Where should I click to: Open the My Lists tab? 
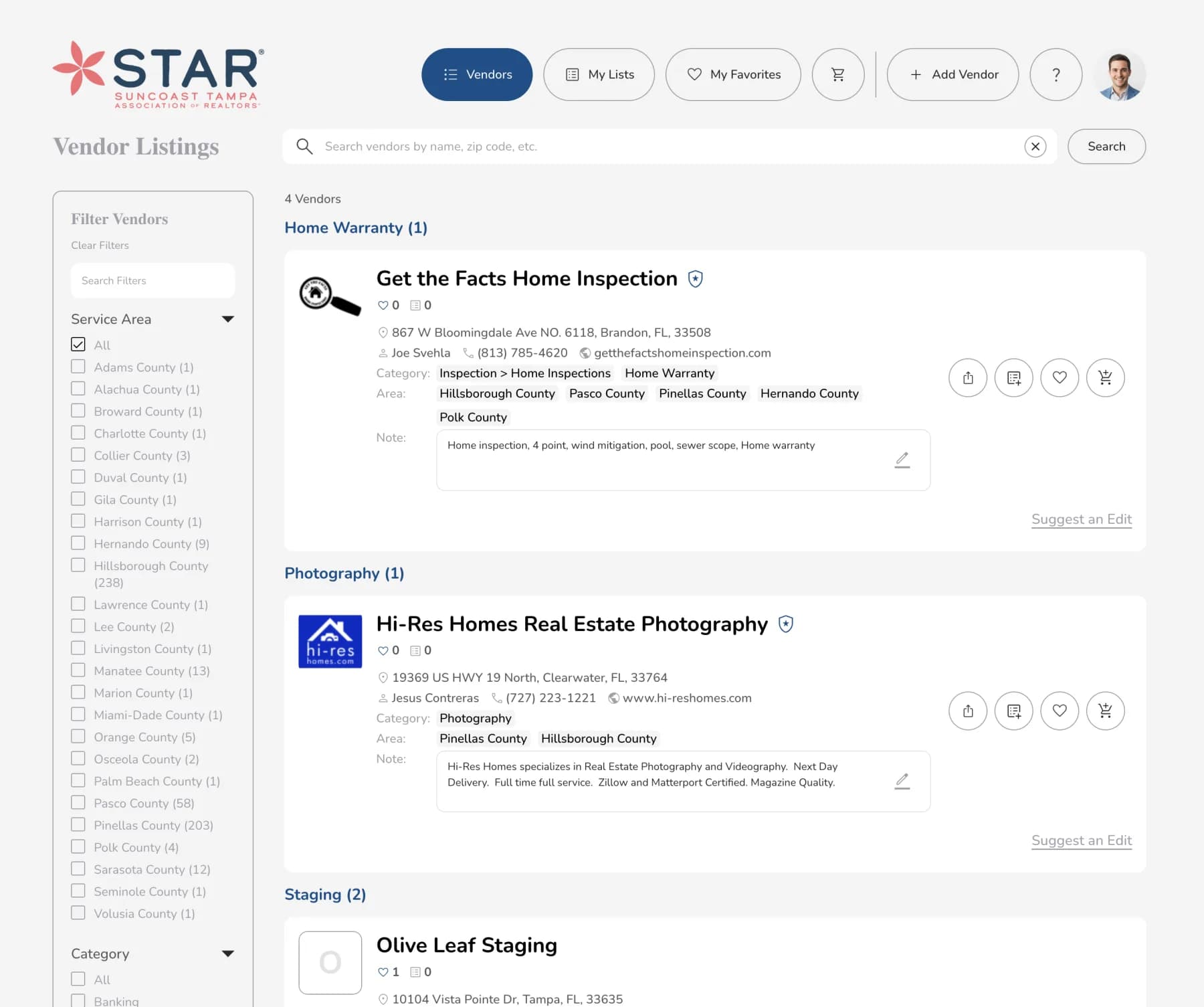599,74
